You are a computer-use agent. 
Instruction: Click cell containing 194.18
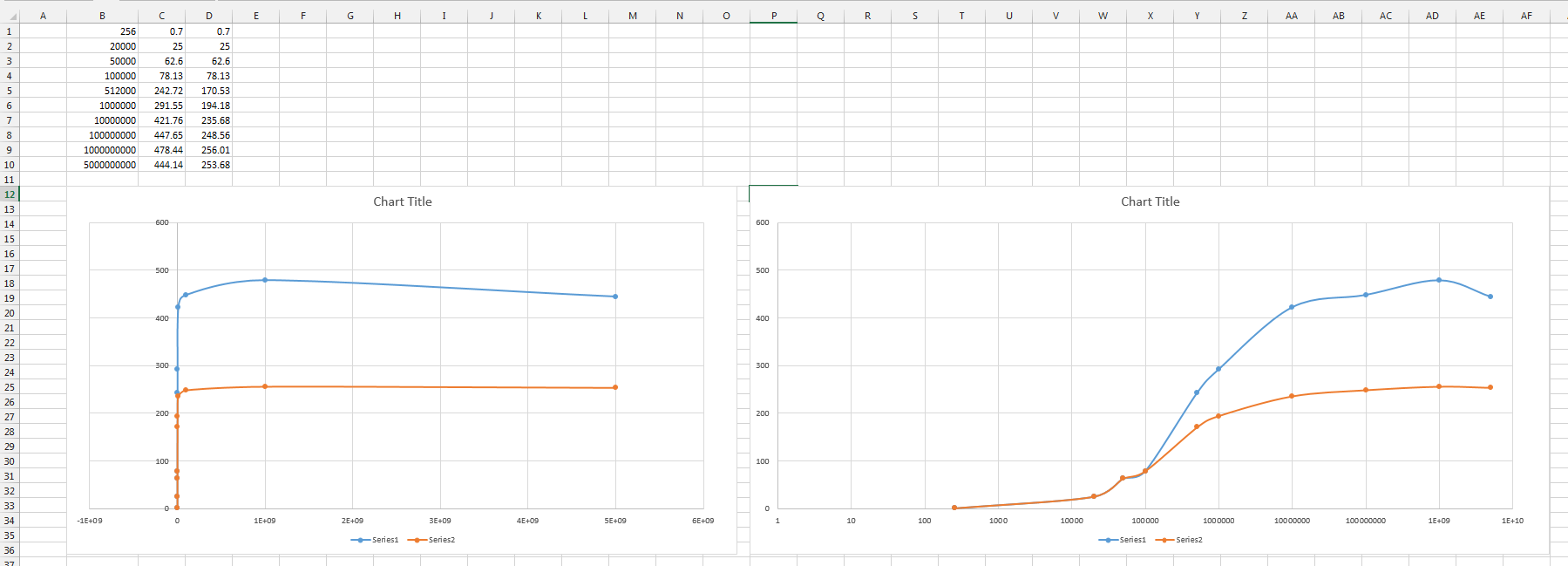(x=209, y=106)
